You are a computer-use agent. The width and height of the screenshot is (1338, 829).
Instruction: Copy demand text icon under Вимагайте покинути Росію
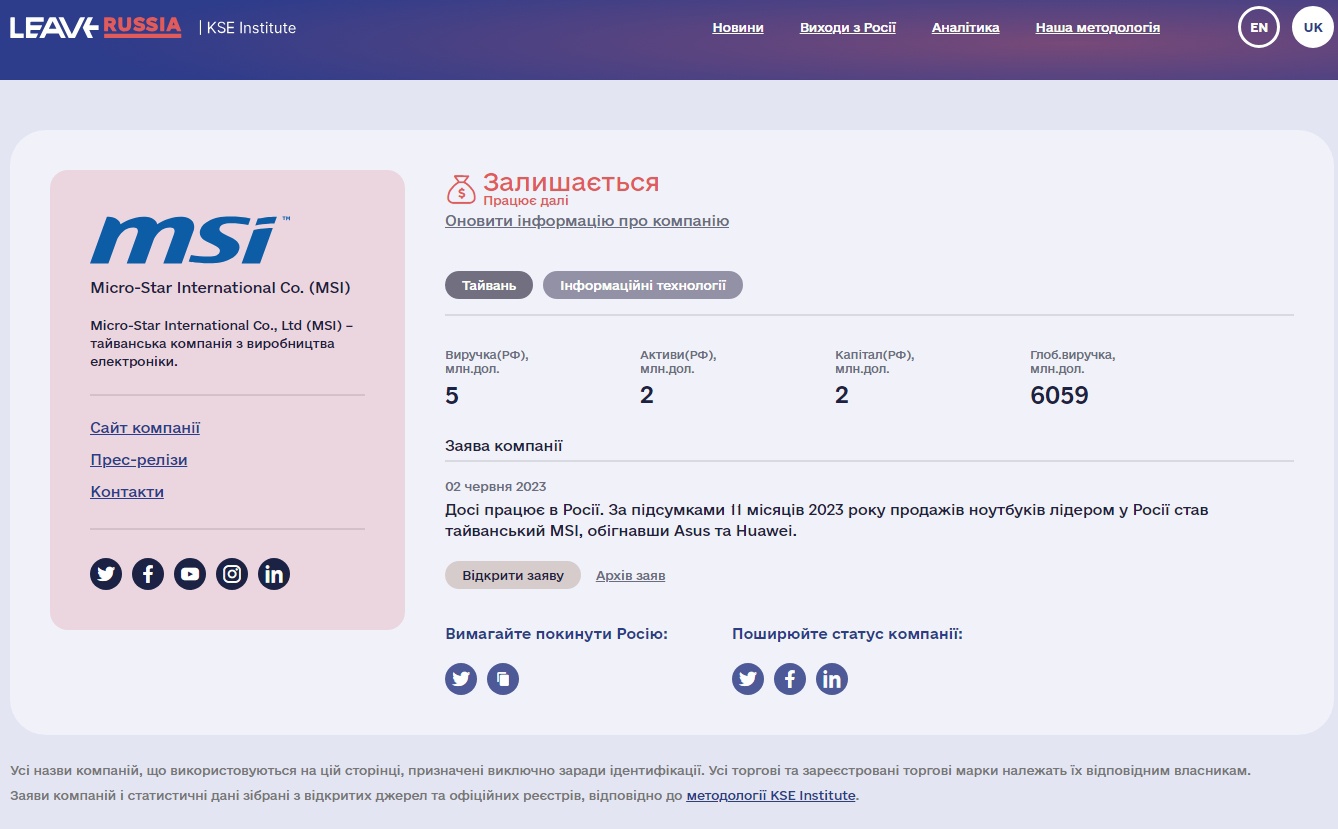click(x=503, y=679)
